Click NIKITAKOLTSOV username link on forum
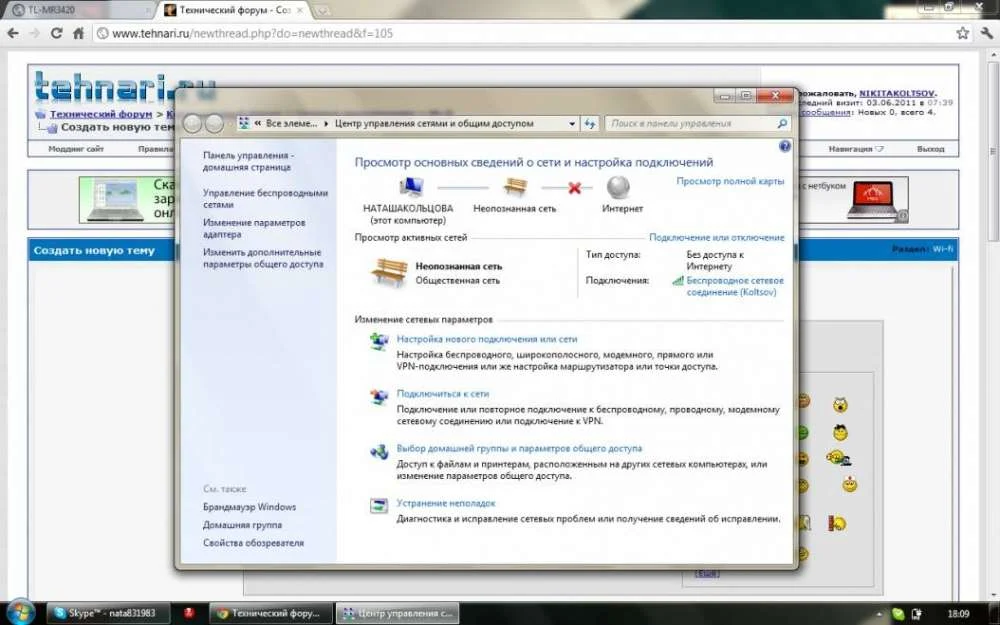The image size is (1000, 625). pos(897,93)
